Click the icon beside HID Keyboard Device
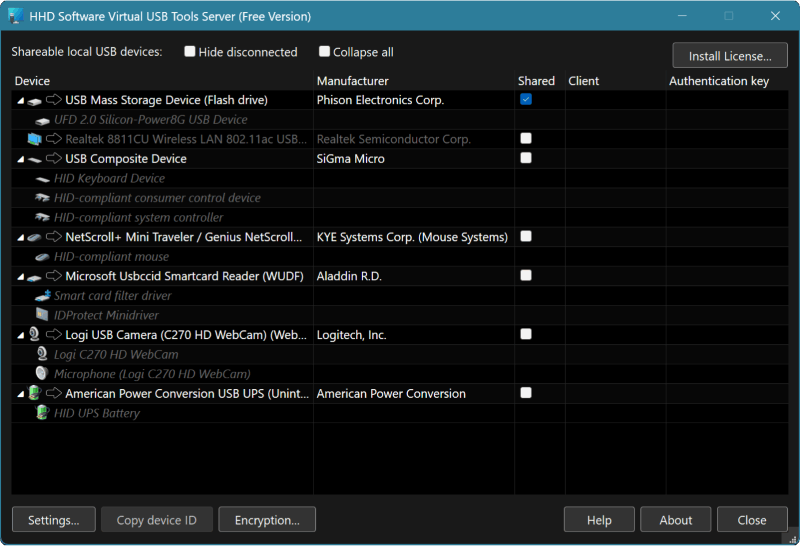 pos(42,179)
